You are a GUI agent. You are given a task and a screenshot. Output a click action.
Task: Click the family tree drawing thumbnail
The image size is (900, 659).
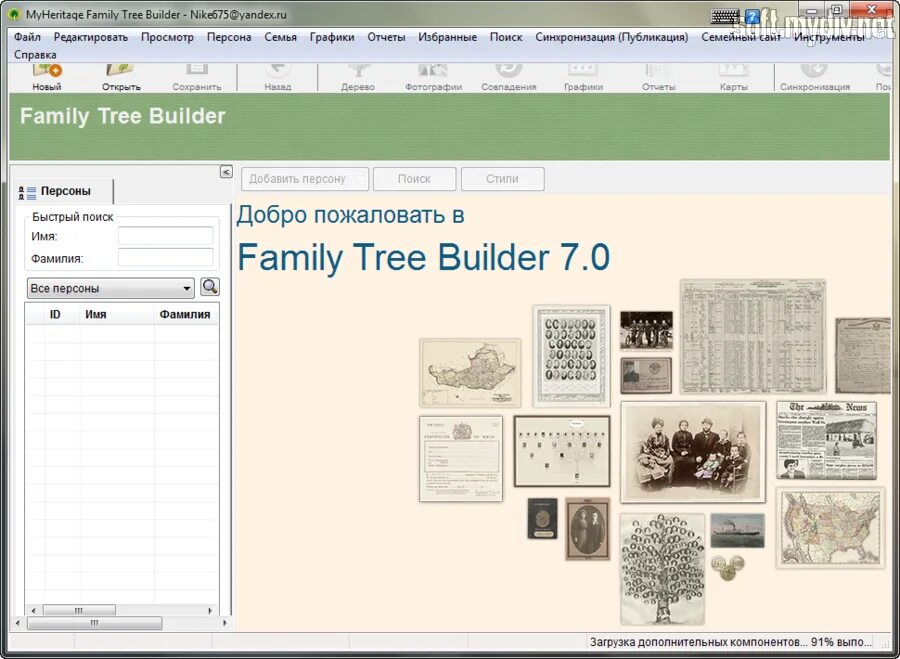coord(662,569)
